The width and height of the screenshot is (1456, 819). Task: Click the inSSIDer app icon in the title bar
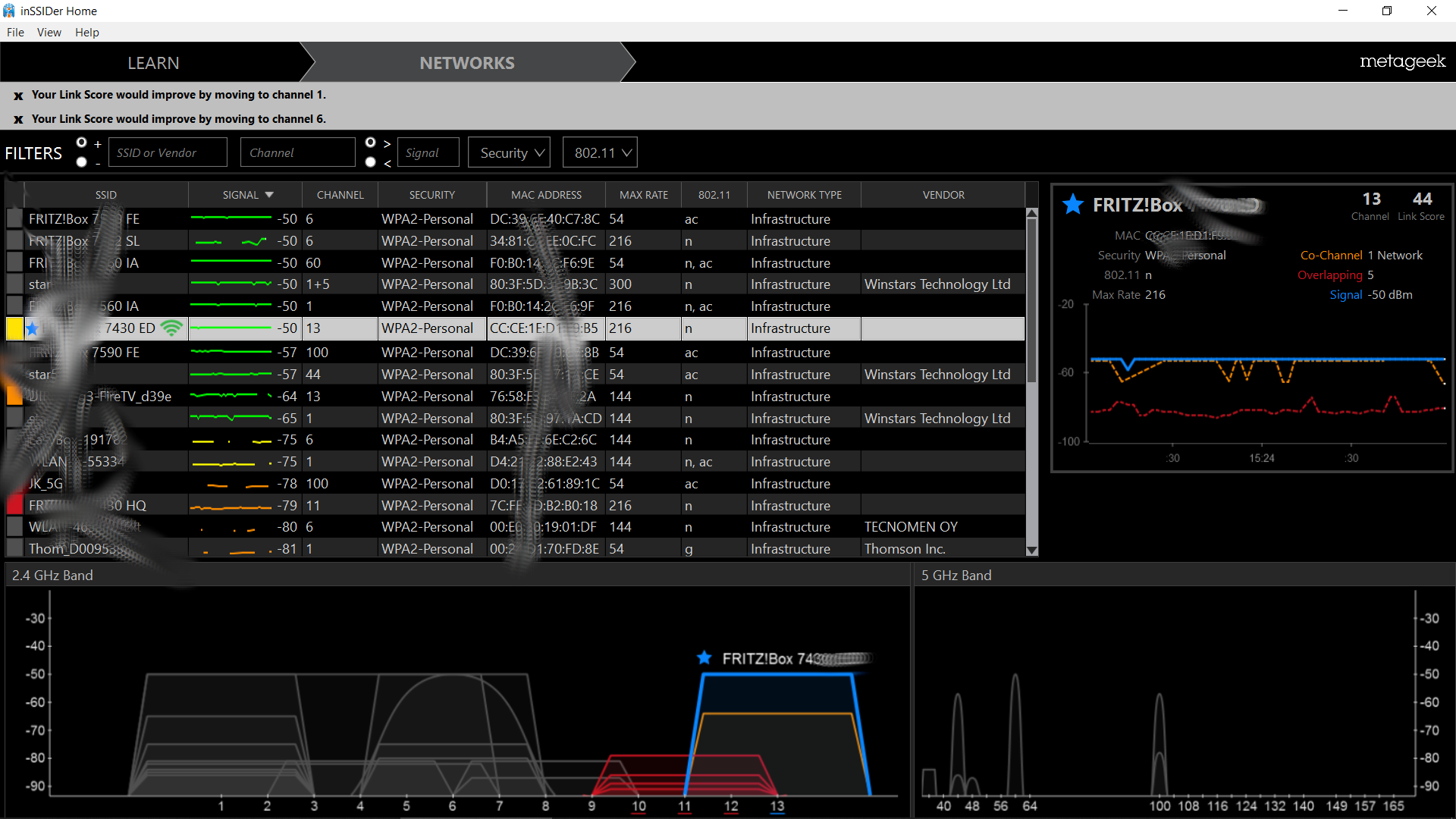pos(9,11)
